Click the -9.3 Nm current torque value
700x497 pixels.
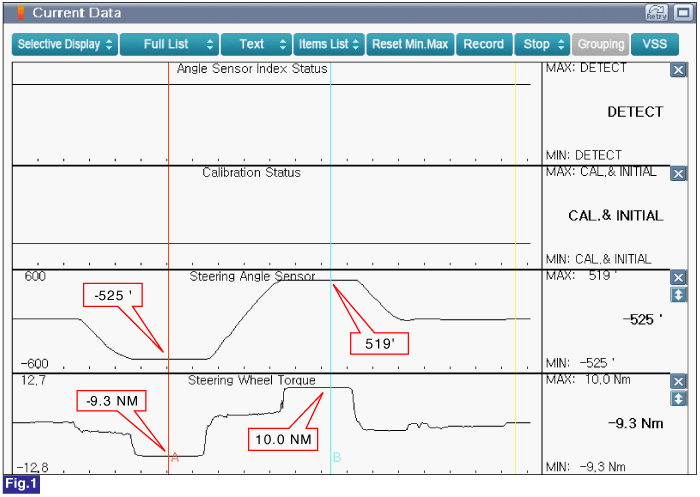pos(636,423)
